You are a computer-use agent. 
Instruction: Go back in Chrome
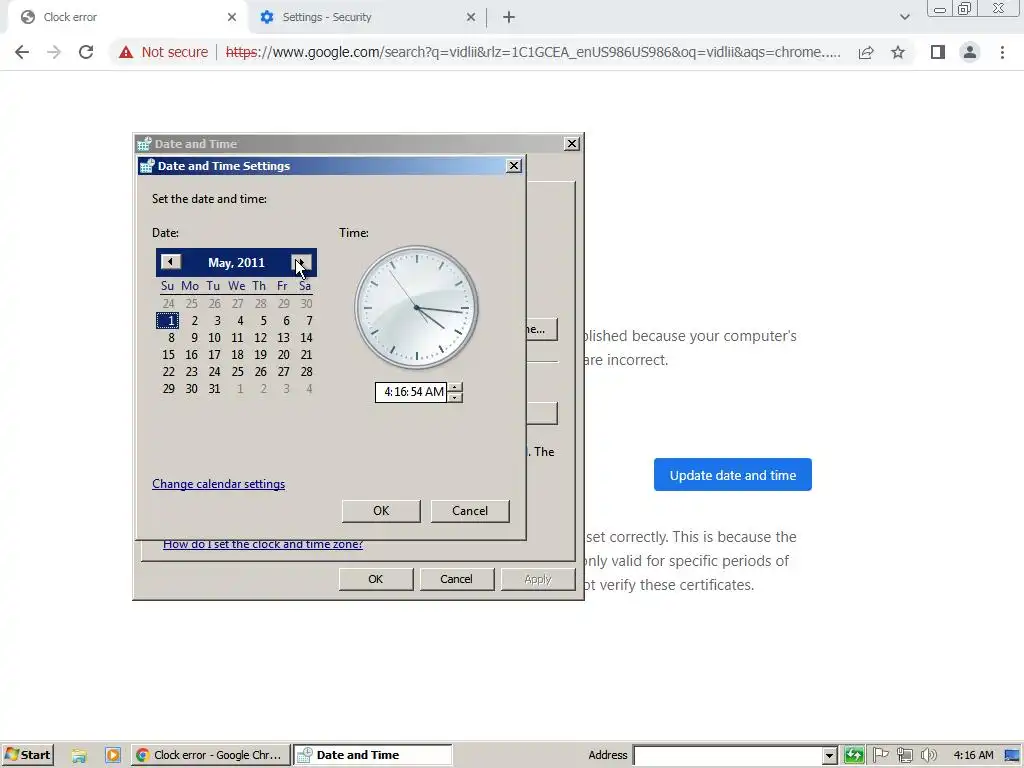(x=22, y=52)
